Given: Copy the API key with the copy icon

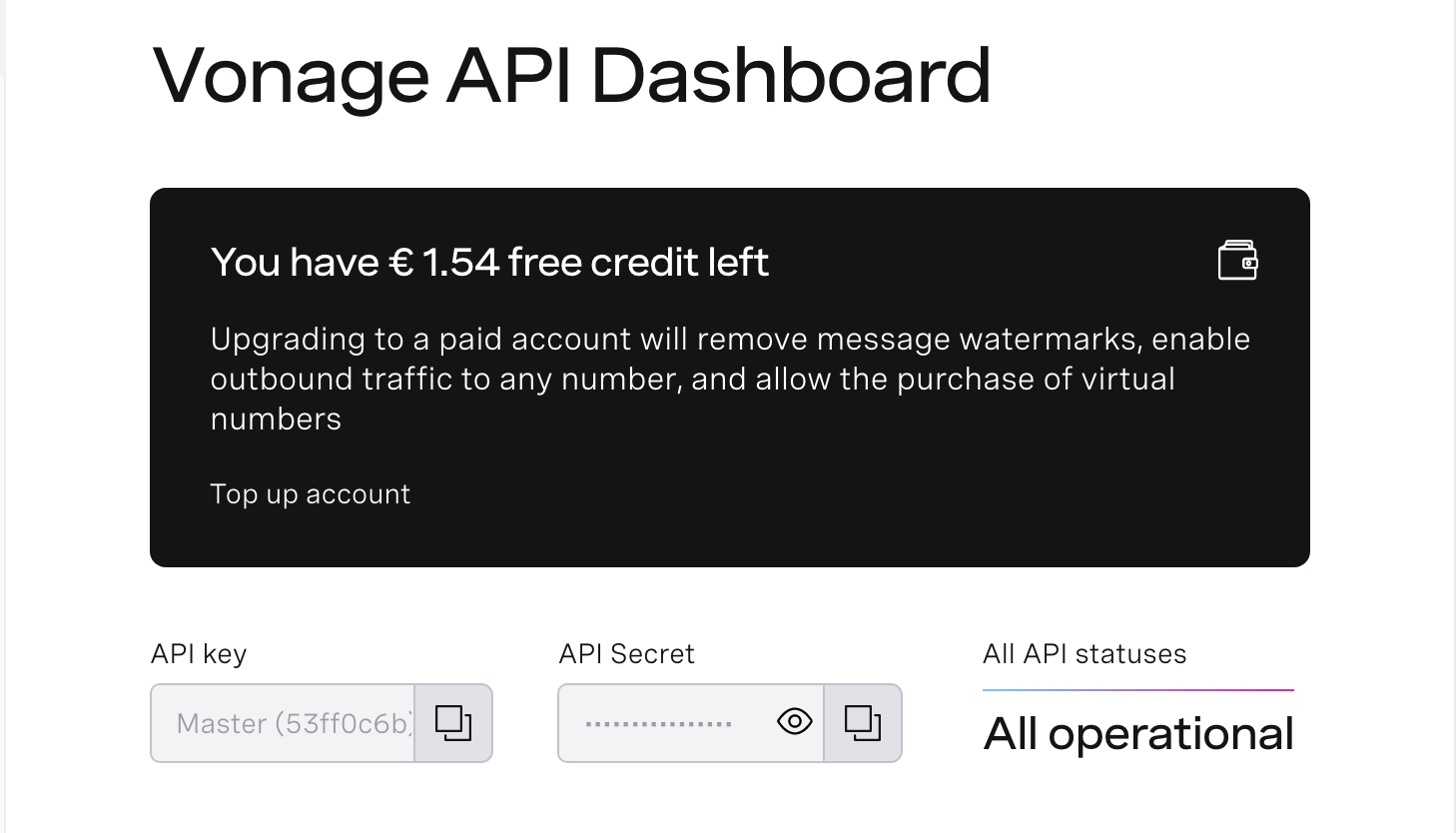Looking at the screenshot, I should [x=453, y=723].
